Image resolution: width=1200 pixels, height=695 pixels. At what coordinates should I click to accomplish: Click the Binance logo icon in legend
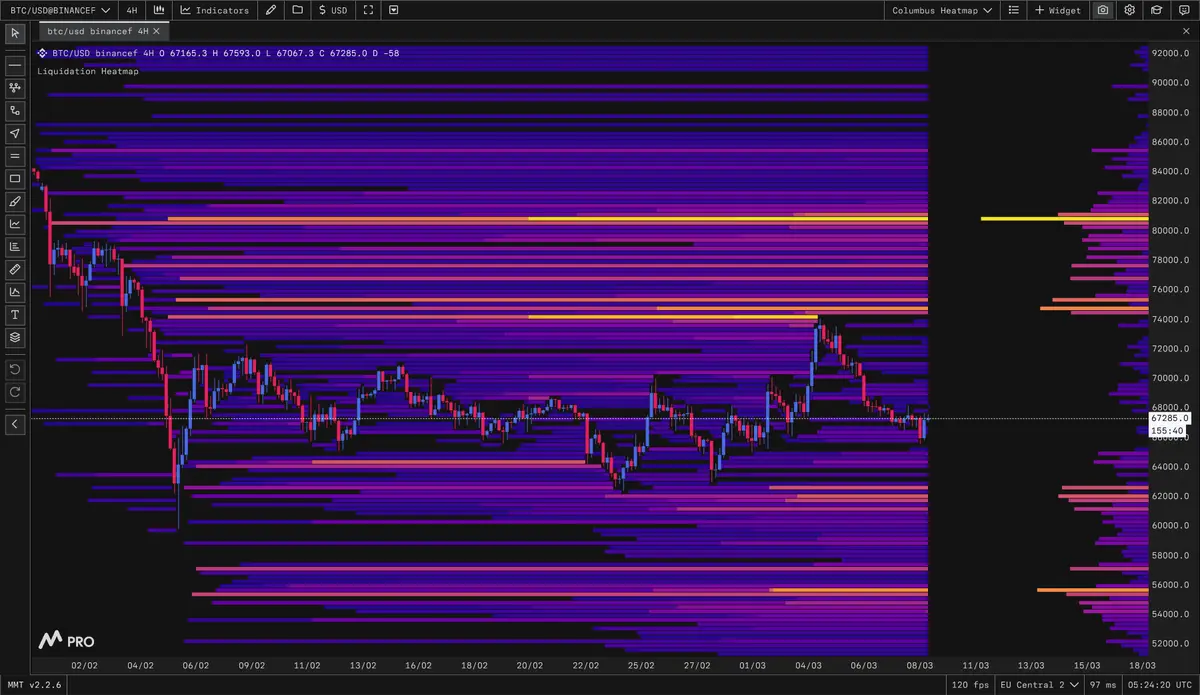[42, 53]
